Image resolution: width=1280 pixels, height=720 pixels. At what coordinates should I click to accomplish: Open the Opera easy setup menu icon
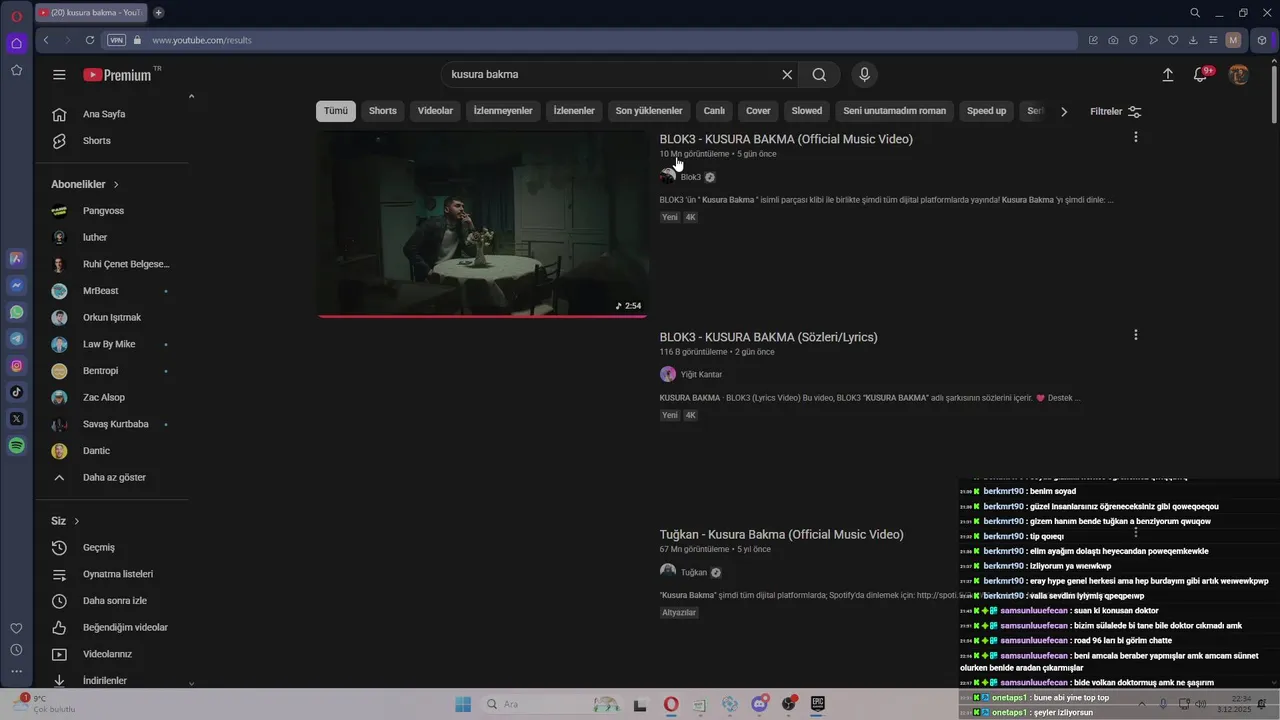1213,40
